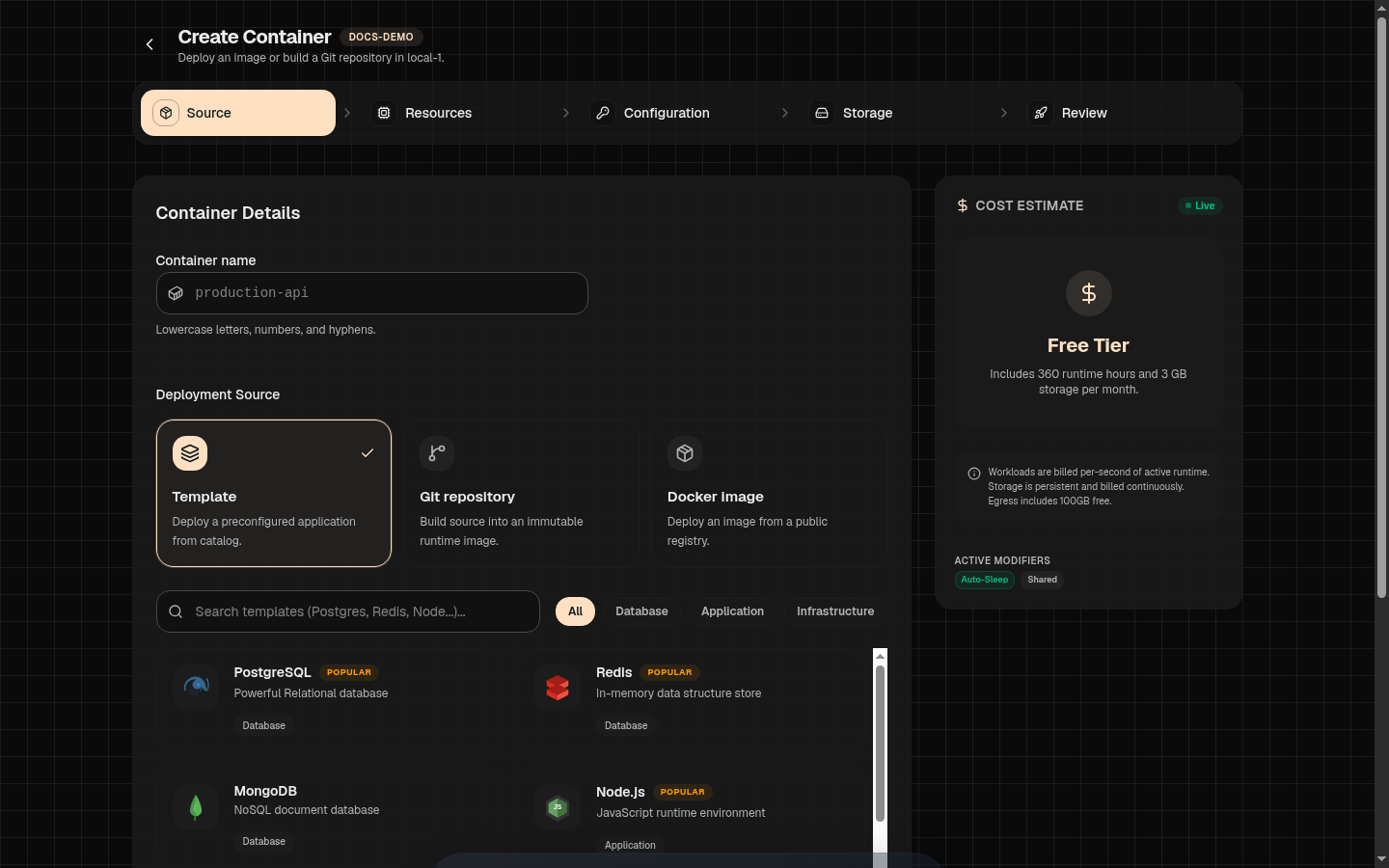Filter templates by Infrastructure

835,611
